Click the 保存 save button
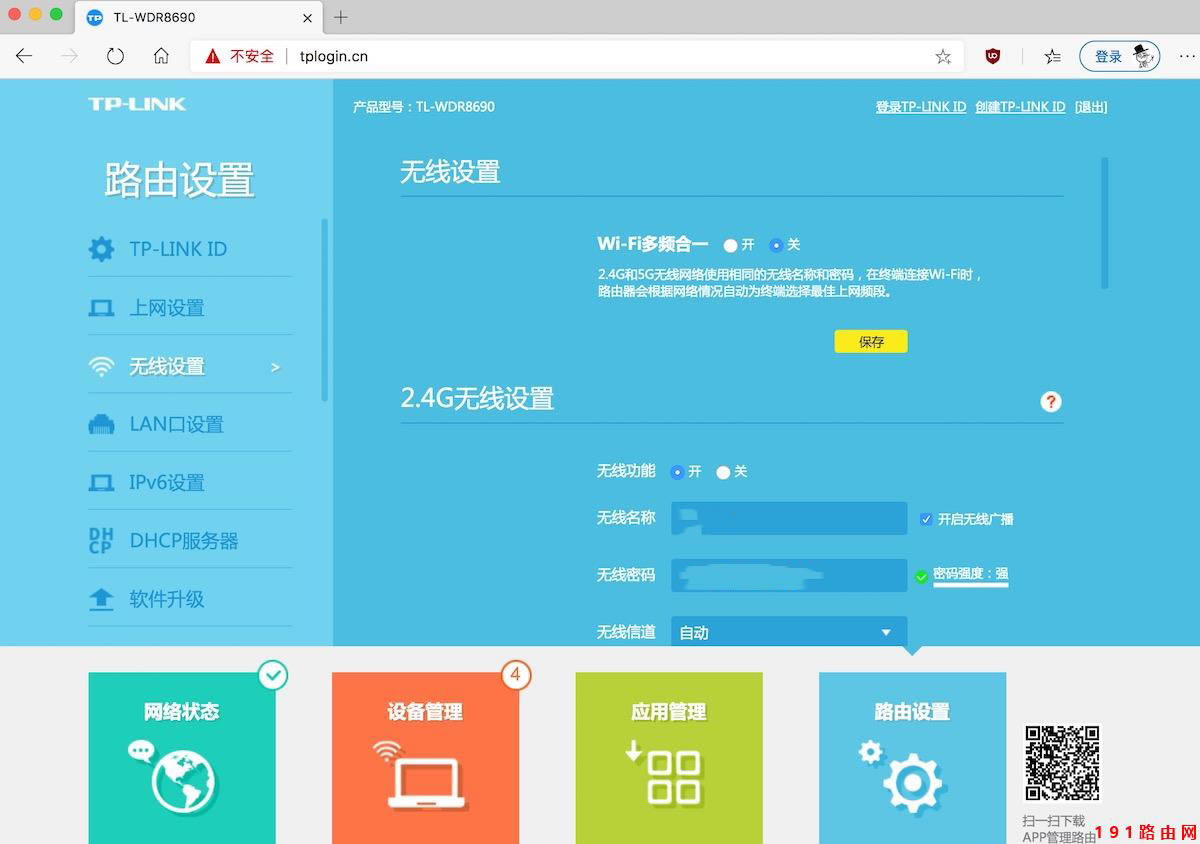Image resolution: width=1200 pixels, height=844 pixels. point(870,341)
